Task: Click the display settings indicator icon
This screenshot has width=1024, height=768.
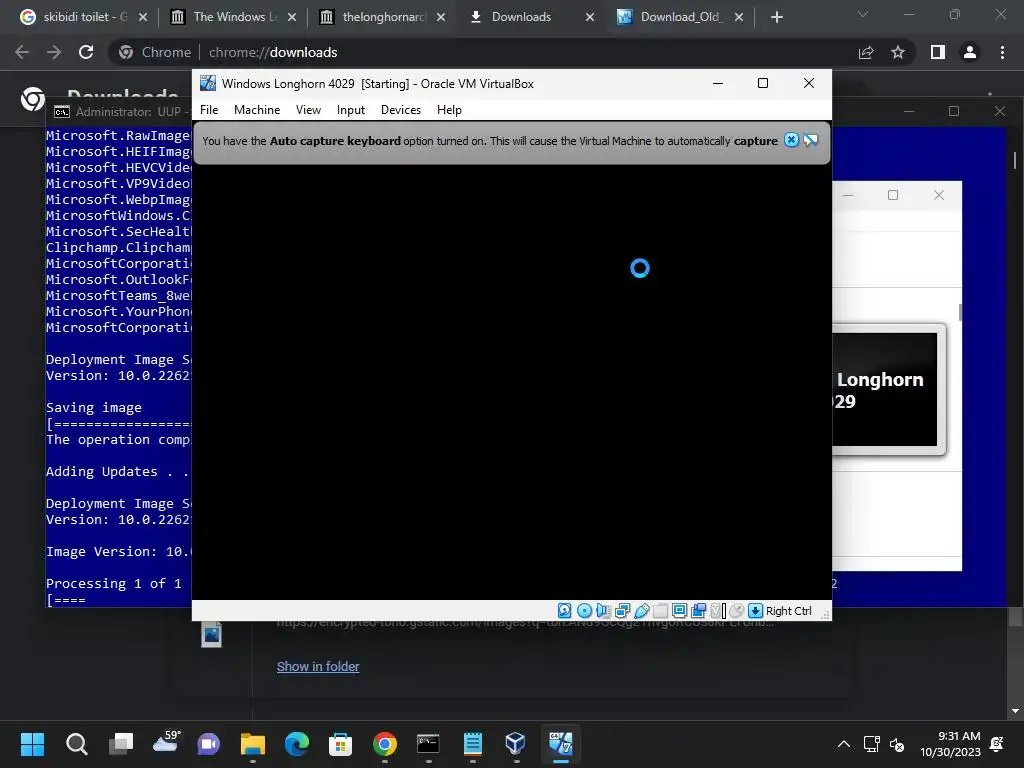Action: point(679,611)
